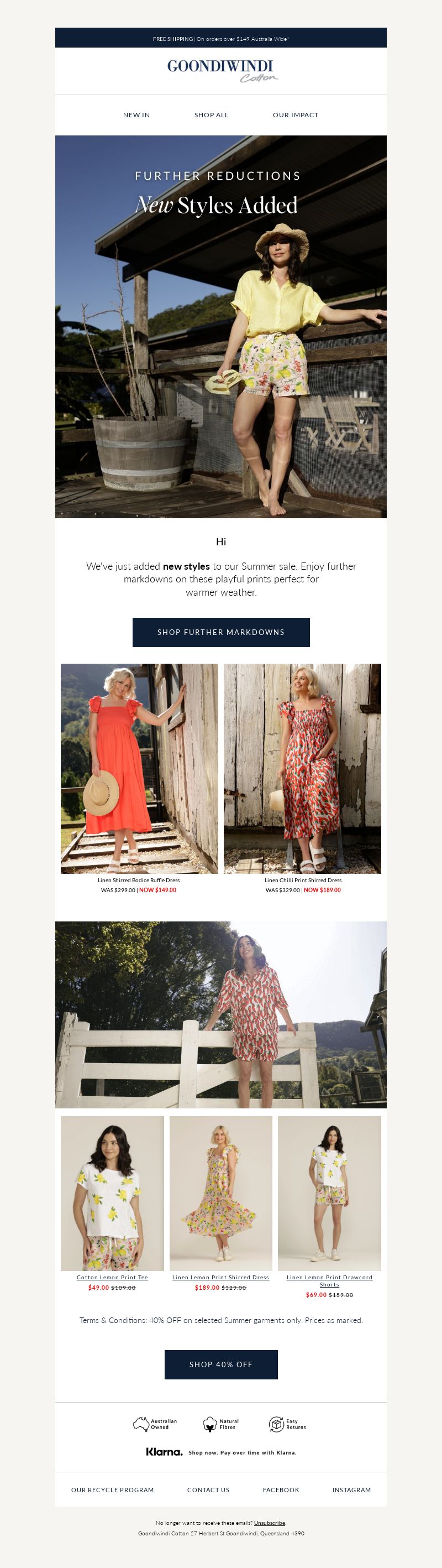The height and width of the screenshot is (1568, 442).
Task: Select the Linen Shirred Bodice Ruffle Dress photo
Action: (139, 768)
